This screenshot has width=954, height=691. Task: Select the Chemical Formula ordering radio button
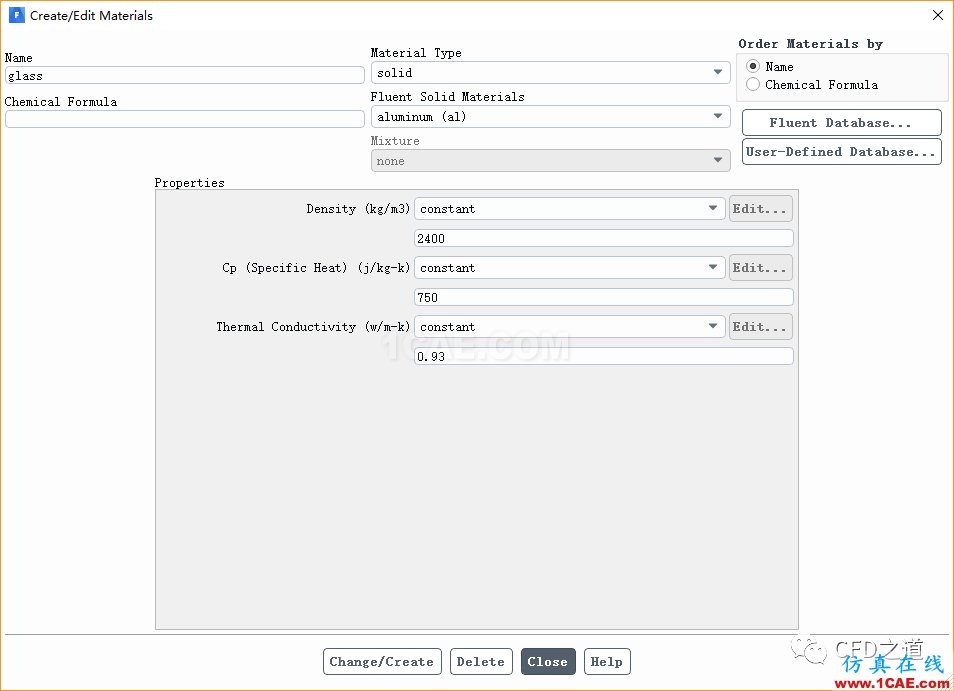tap(753, 85)
